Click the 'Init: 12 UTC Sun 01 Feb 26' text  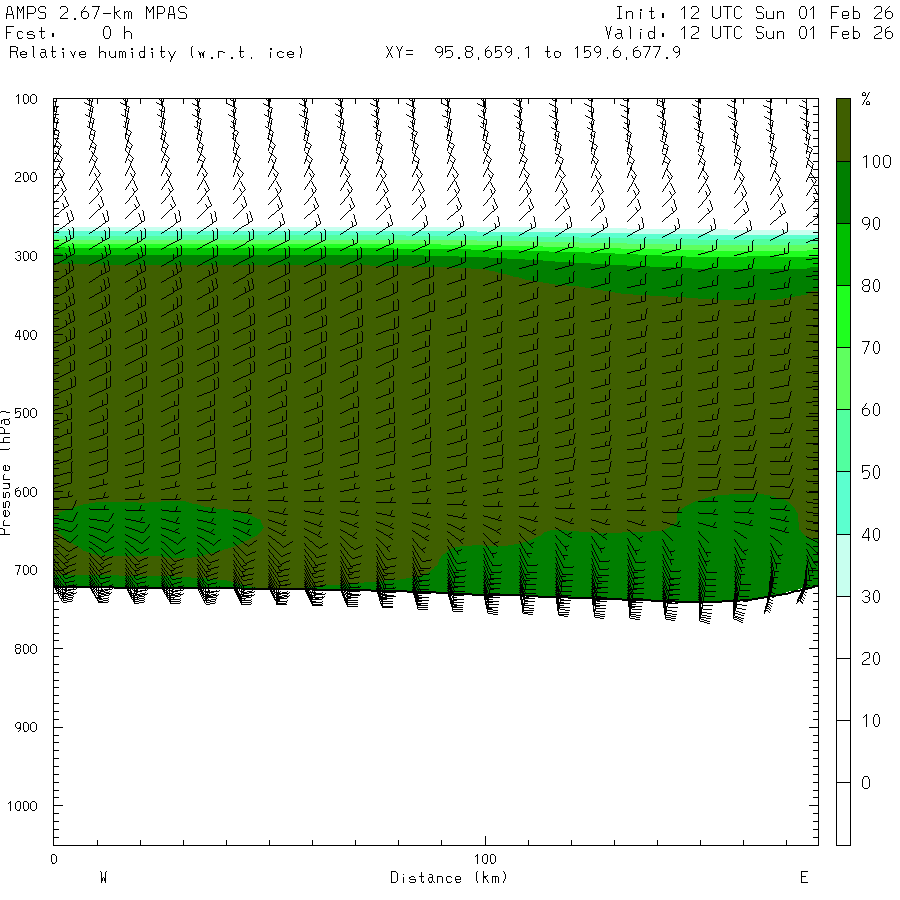[x=754, y=13]
